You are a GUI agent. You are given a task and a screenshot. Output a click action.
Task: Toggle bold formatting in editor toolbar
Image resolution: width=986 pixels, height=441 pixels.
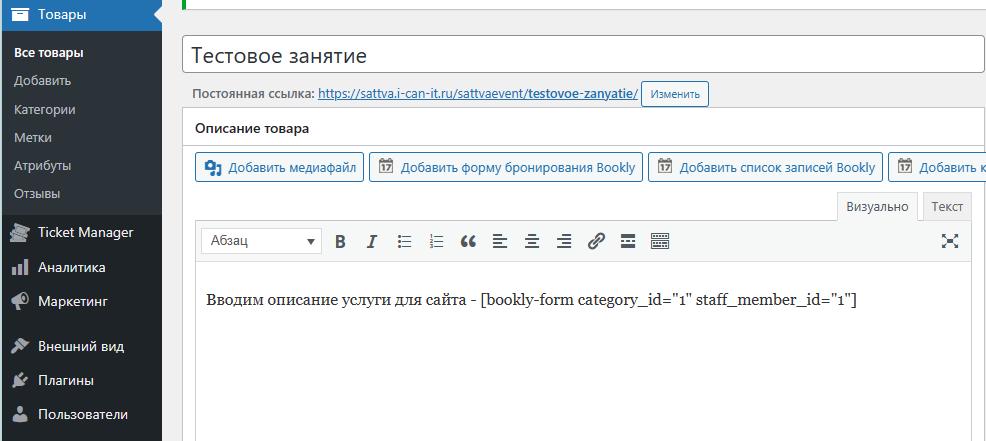pos(340,241)
